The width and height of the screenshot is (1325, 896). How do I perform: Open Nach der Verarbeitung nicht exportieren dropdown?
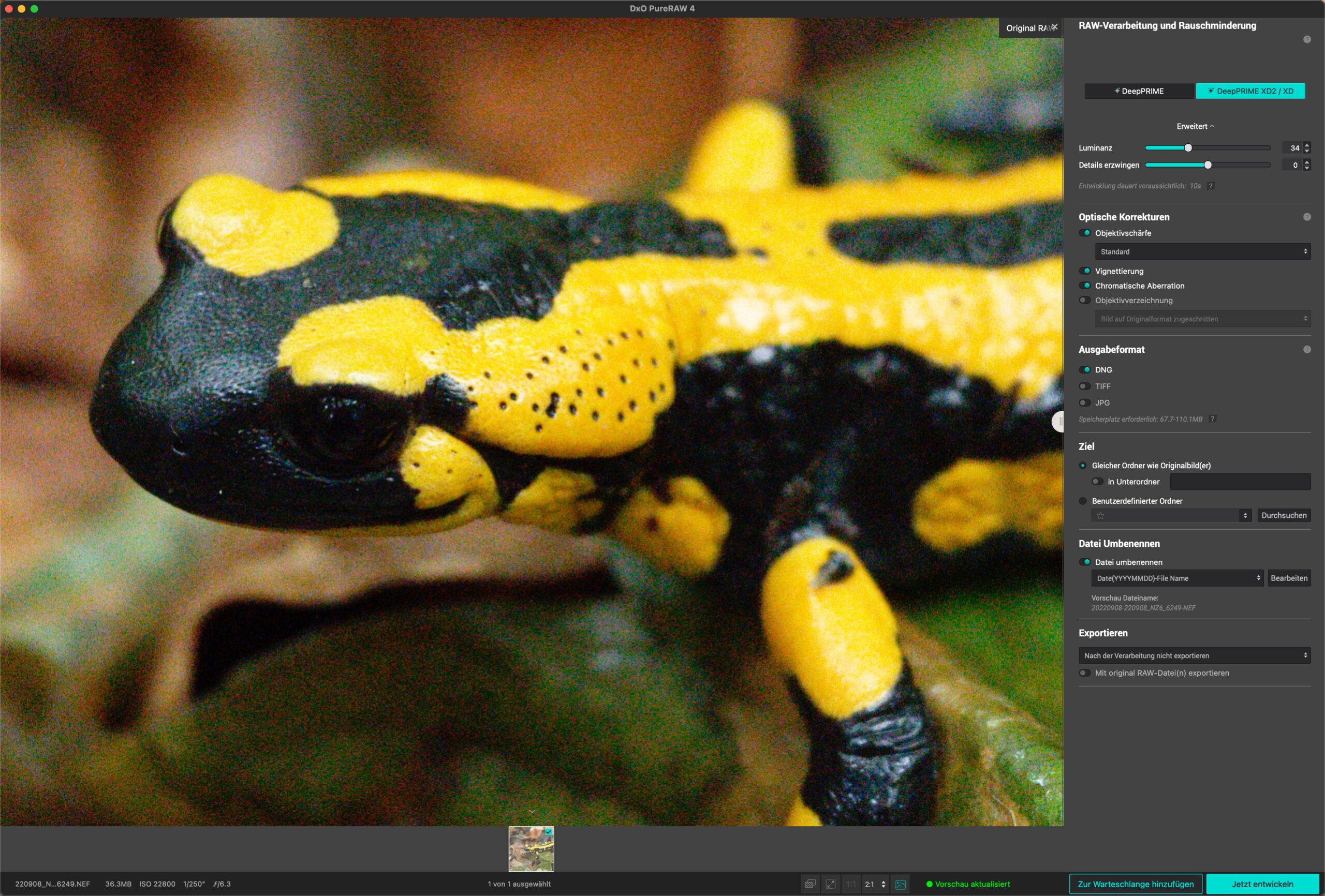click(x=1195, y=655)
